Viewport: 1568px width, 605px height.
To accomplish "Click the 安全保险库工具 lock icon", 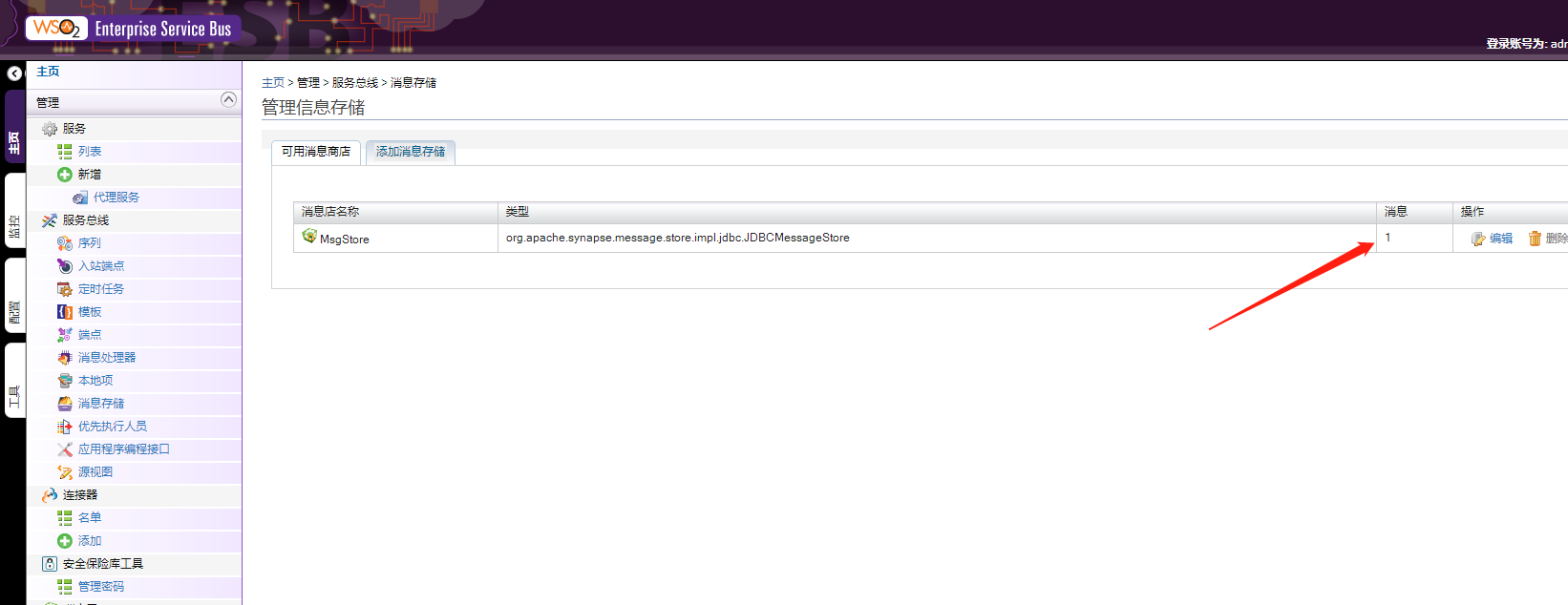I will [x=50, y=564].
